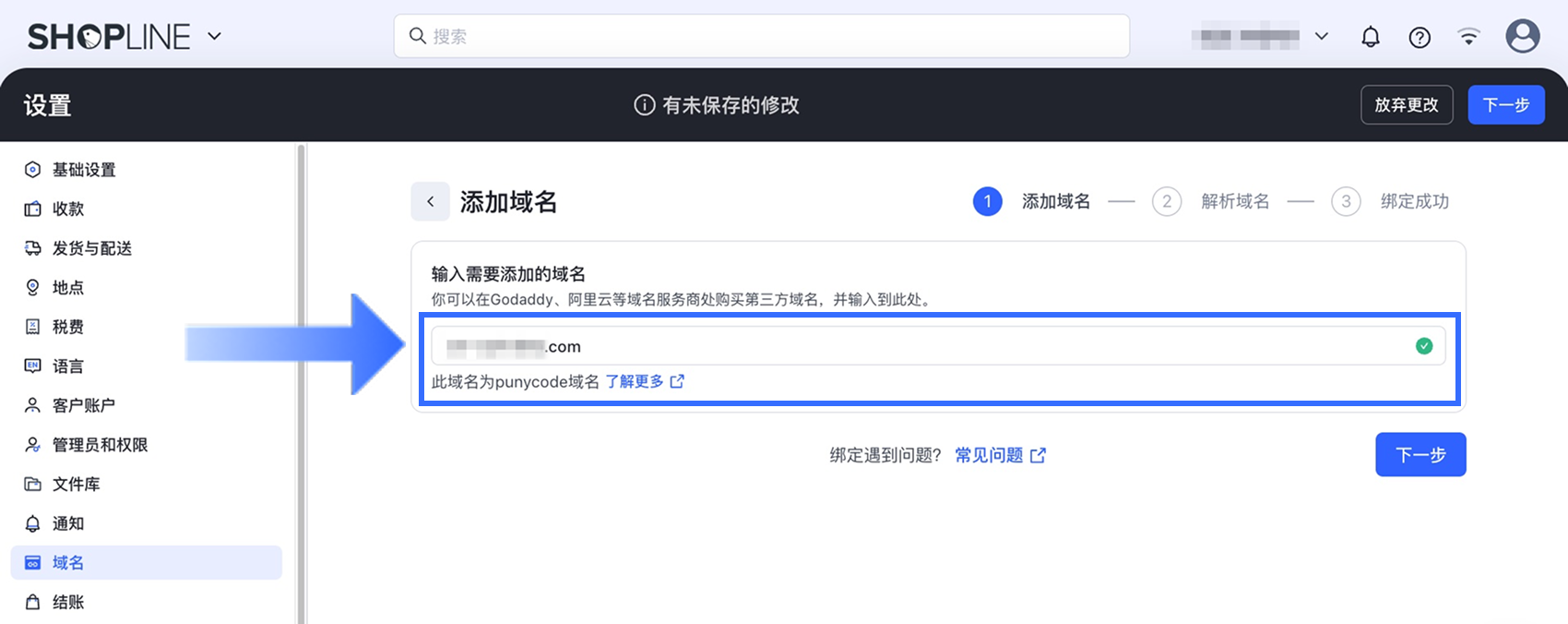Select the 域名 sidebar item

click(x=148, y=562)
